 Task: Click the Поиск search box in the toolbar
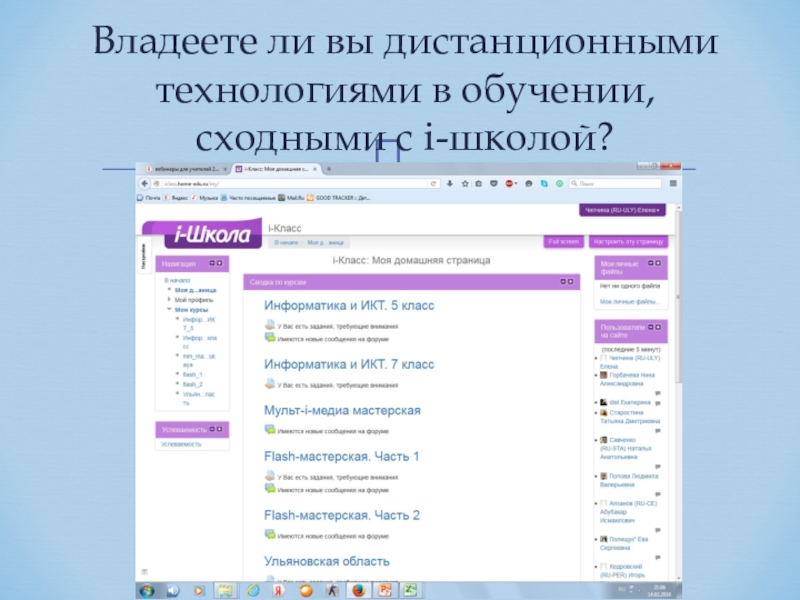[x=615, y=184]
